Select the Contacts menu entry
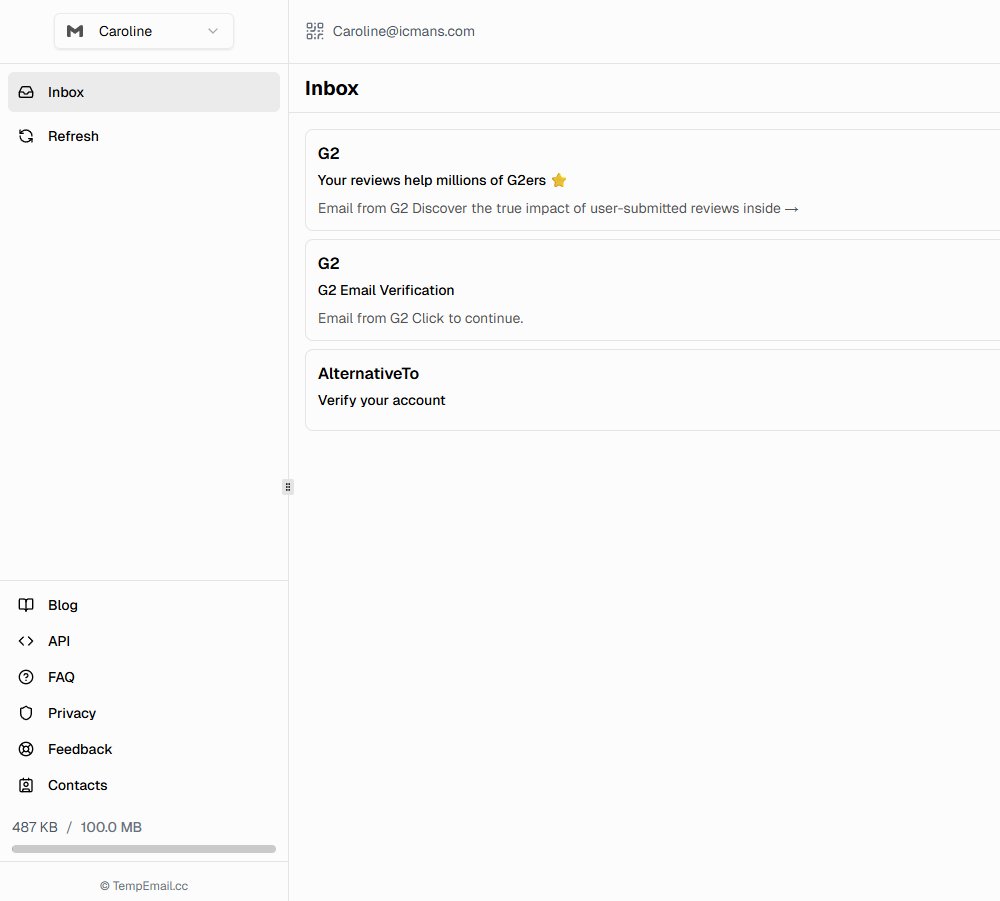The width and height of the screenshot is (1000, 901). 77,785
